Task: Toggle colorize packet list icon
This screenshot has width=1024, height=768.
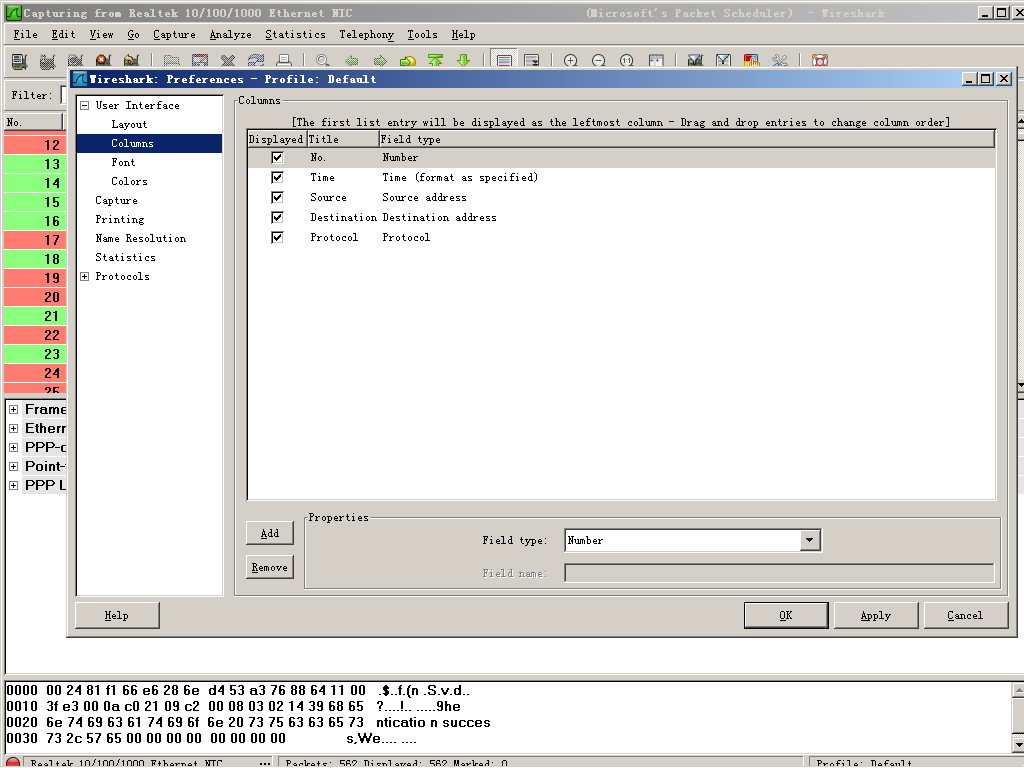Action: (x=504, y=61)
